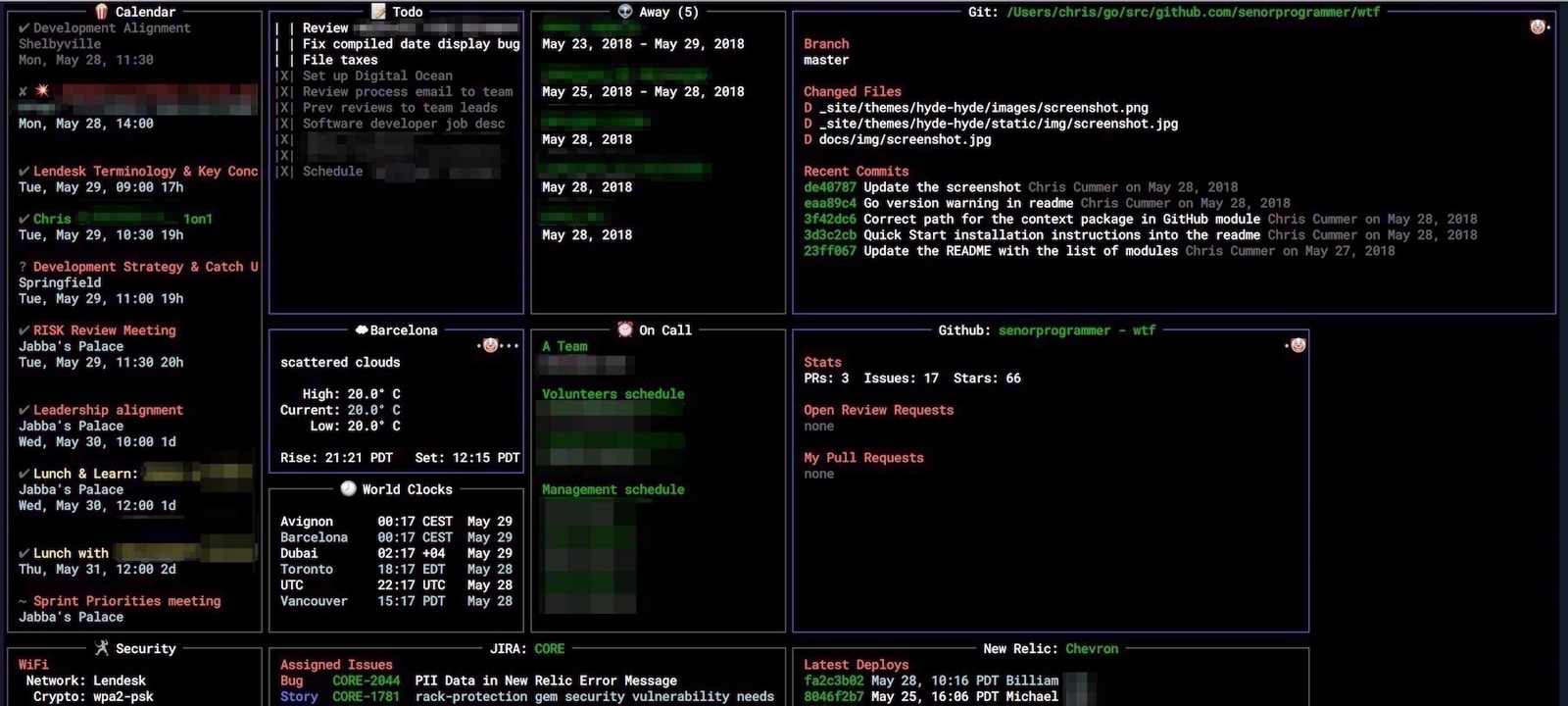Open commit 3f42dc6 Correct path
The image size is (1568, 706).
coord(1140,219)
